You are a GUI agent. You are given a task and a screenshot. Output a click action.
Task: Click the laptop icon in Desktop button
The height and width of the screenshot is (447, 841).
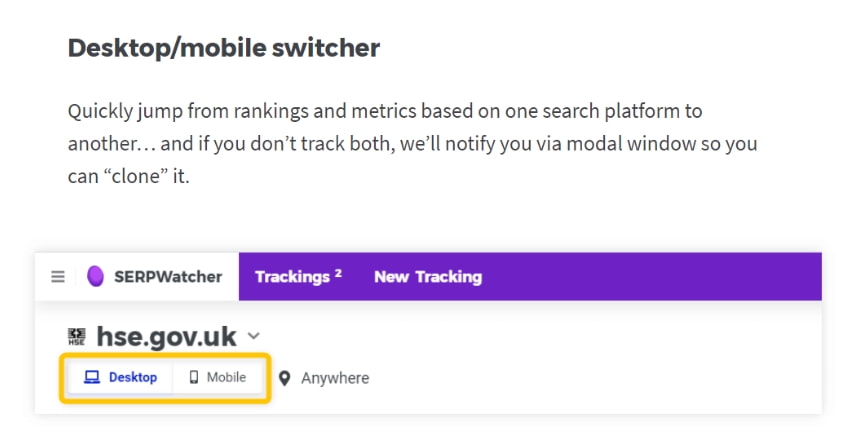[92, 378]
